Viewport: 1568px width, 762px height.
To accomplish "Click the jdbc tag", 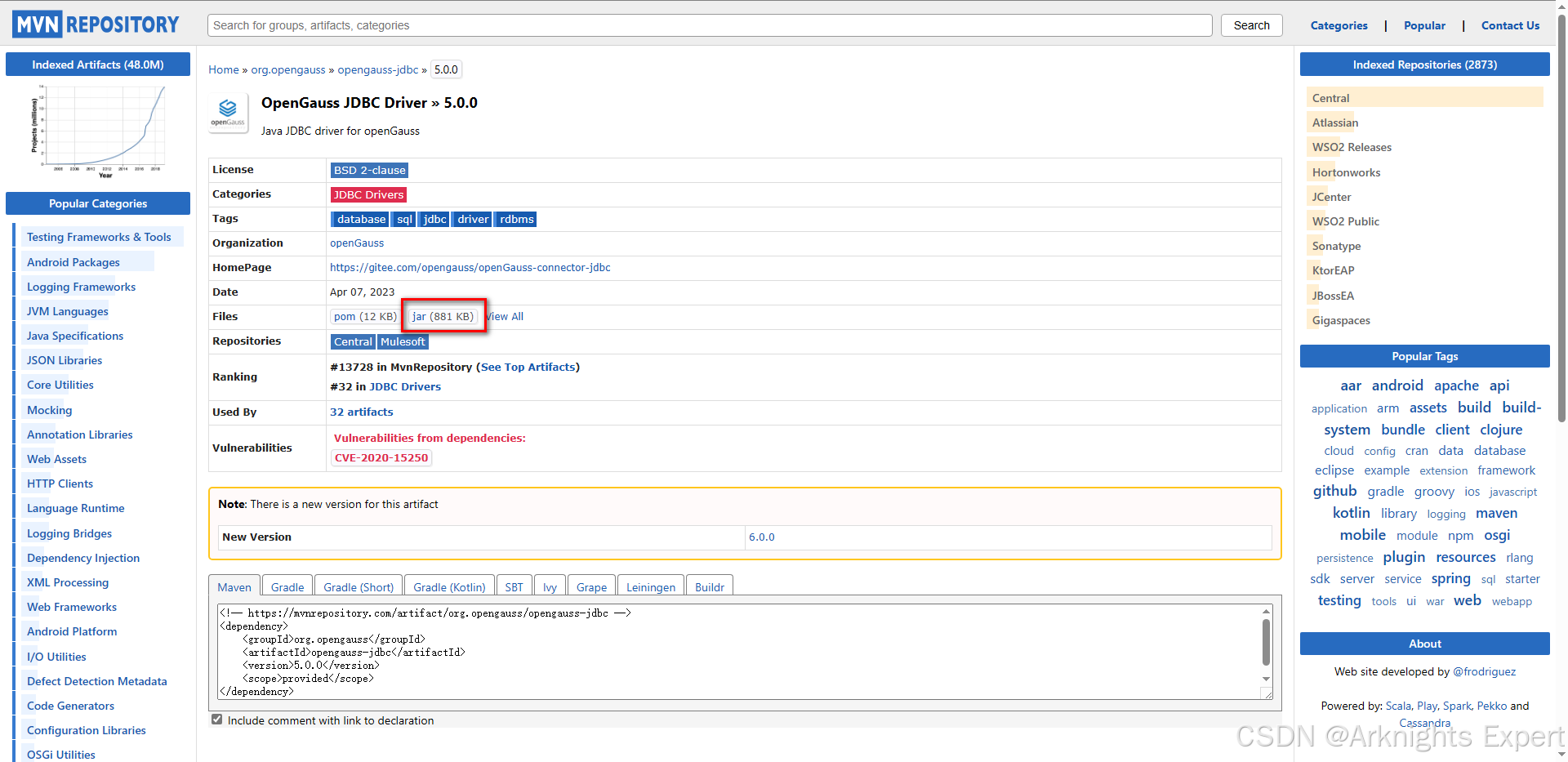I will point(434,219).
